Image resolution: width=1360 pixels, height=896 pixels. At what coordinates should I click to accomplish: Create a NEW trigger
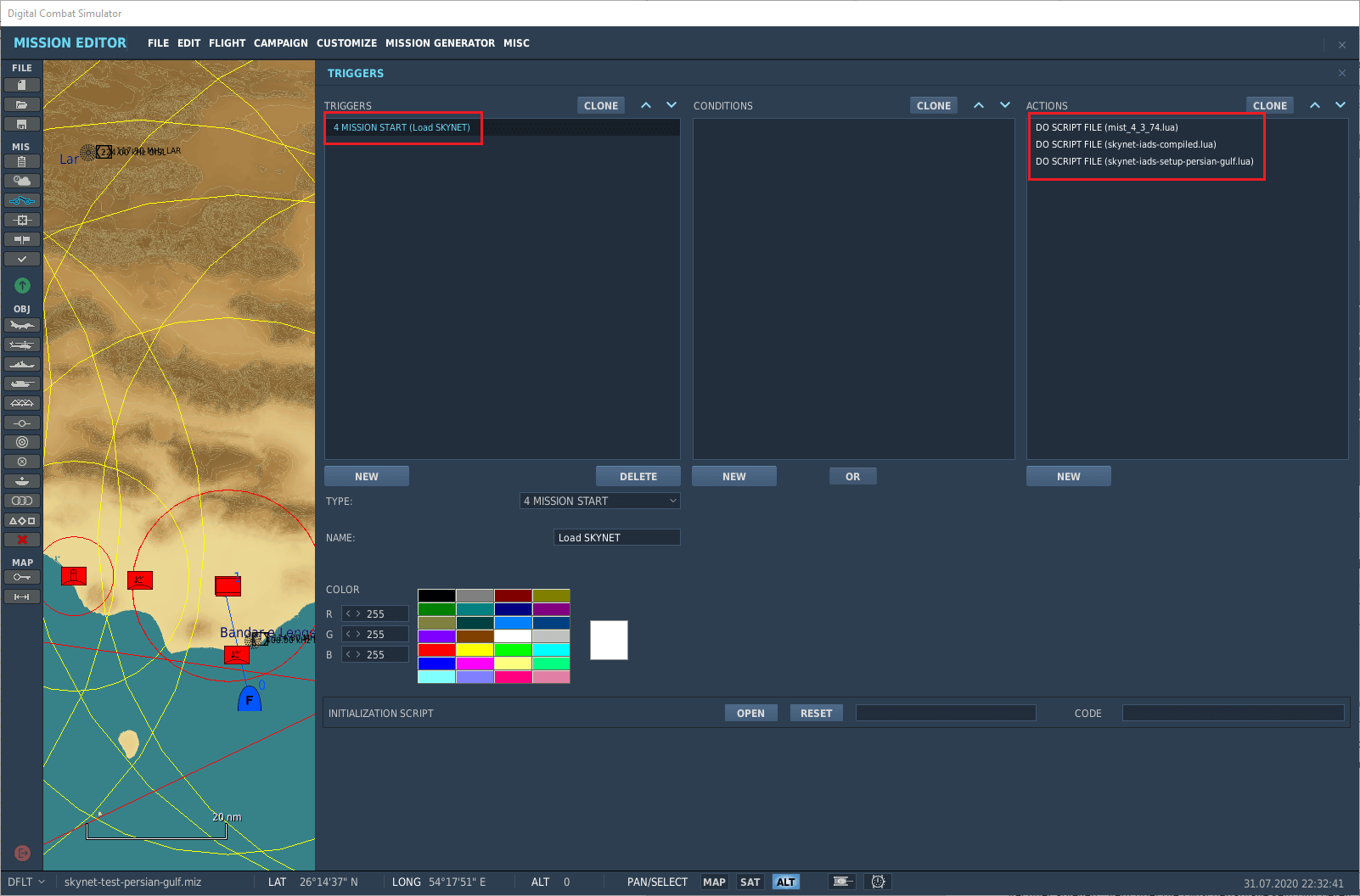click(x=367, y=476)
